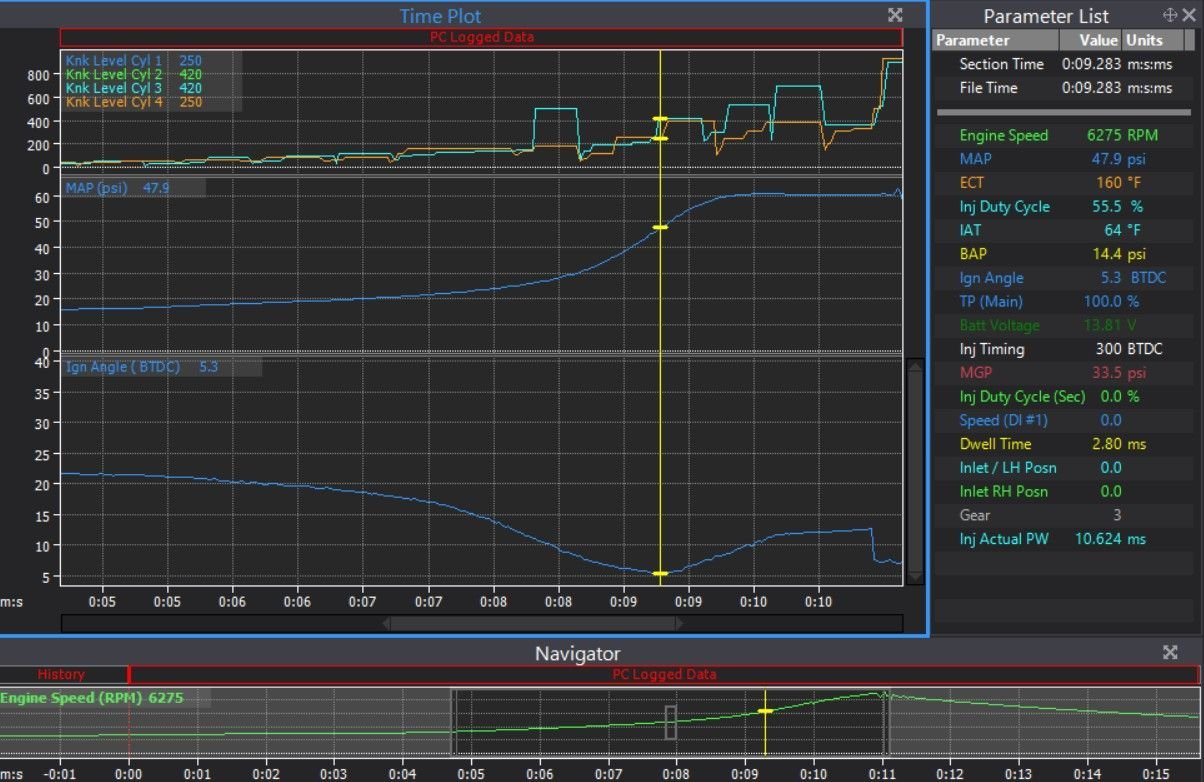Close the Parameter List panel
1204x782 pixels.
(x=1190, y=14)
